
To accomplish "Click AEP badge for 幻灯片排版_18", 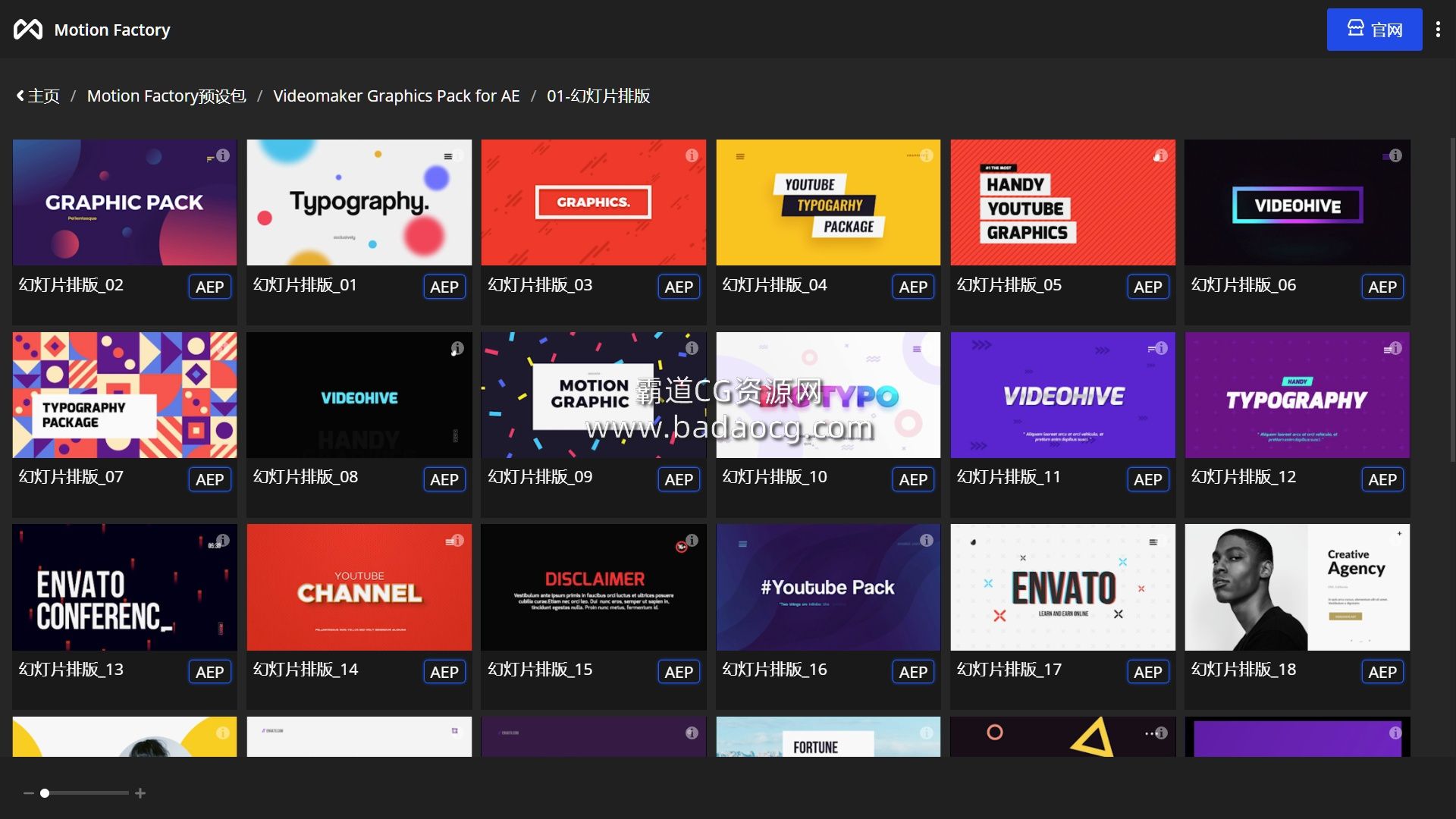I will click(x=1382, y=672).
